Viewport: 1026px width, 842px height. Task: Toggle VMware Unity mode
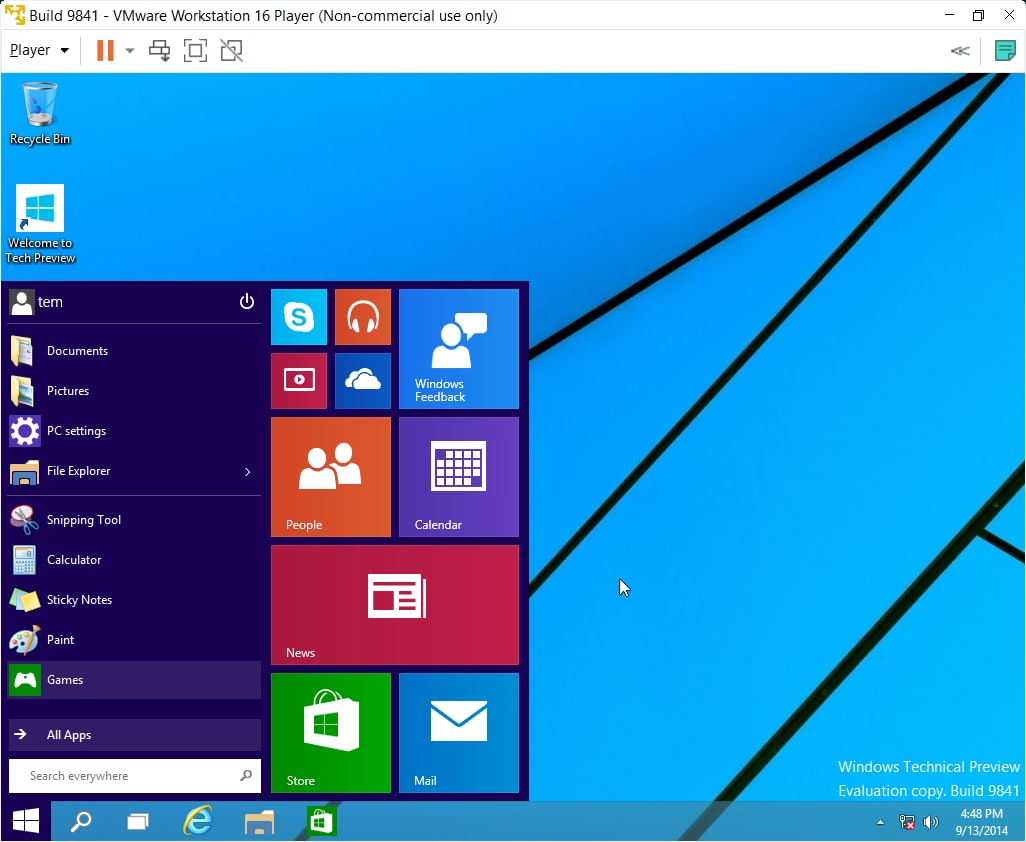[231, 50]
